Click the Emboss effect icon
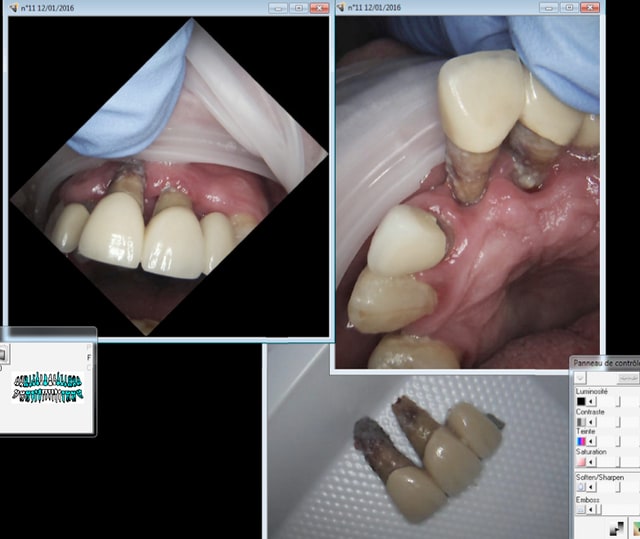The image size is (640, 539). [x=581, y=508]
